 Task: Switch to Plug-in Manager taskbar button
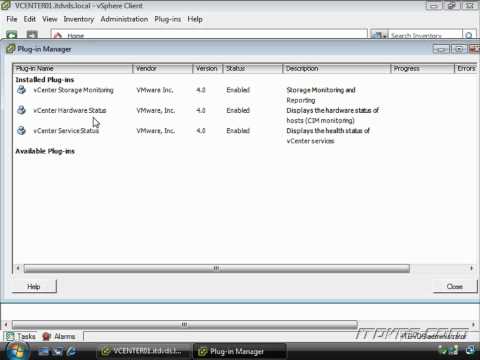point(239,351)
